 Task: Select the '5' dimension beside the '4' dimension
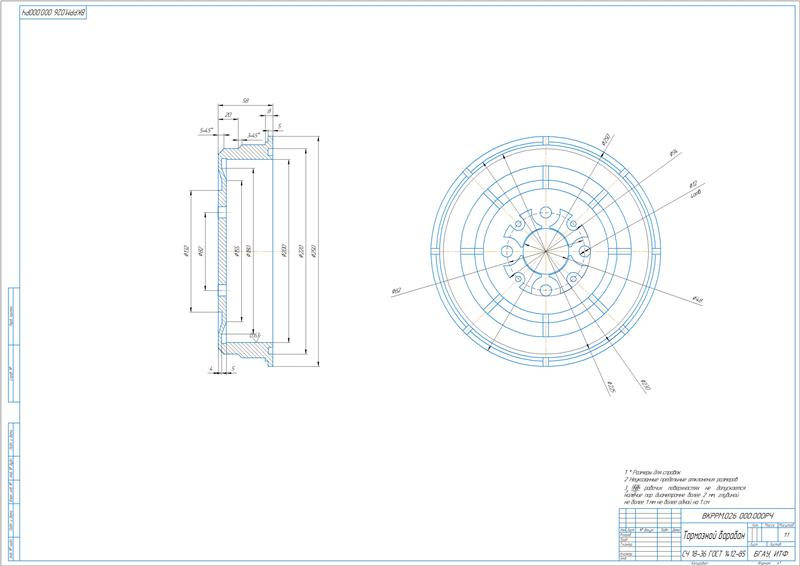[233, 368]
